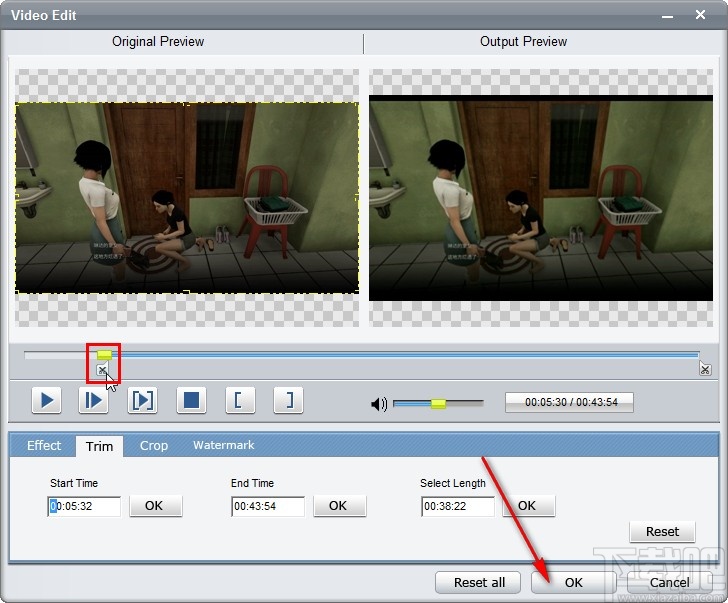728x603 pixels.
Task: Play the selected trim segment
Action: pyautogui.click(x=143, y=400)
